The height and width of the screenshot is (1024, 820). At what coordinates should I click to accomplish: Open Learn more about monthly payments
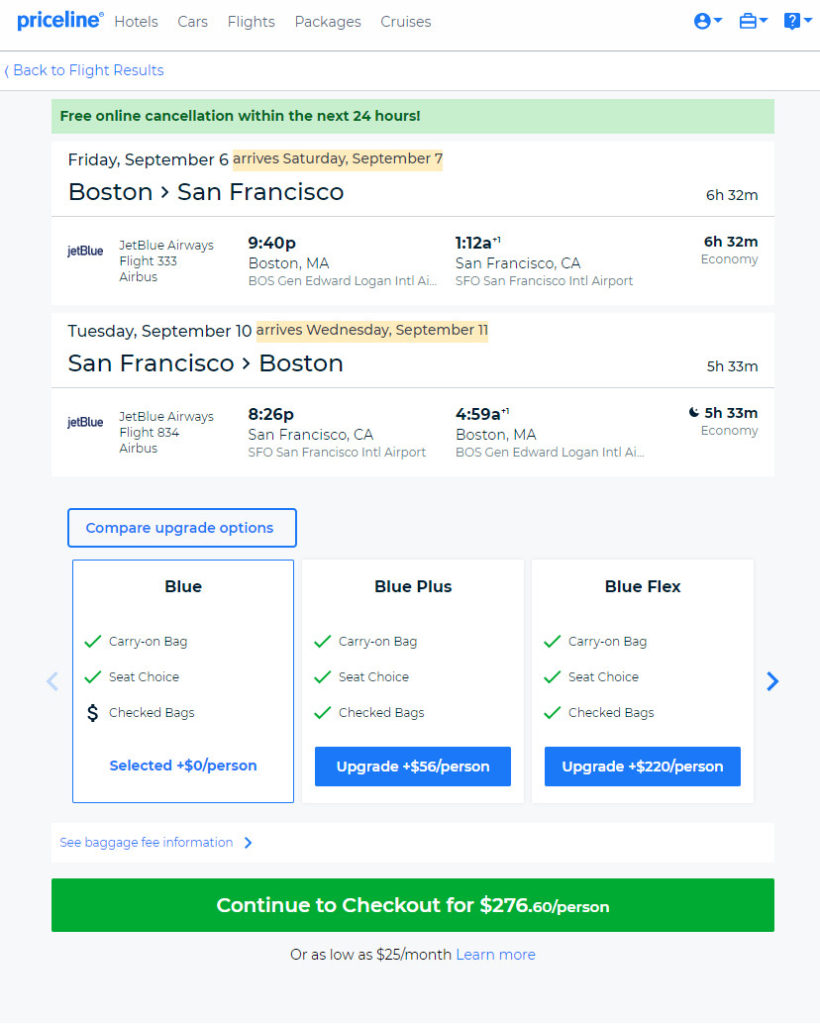click(496, 954)
